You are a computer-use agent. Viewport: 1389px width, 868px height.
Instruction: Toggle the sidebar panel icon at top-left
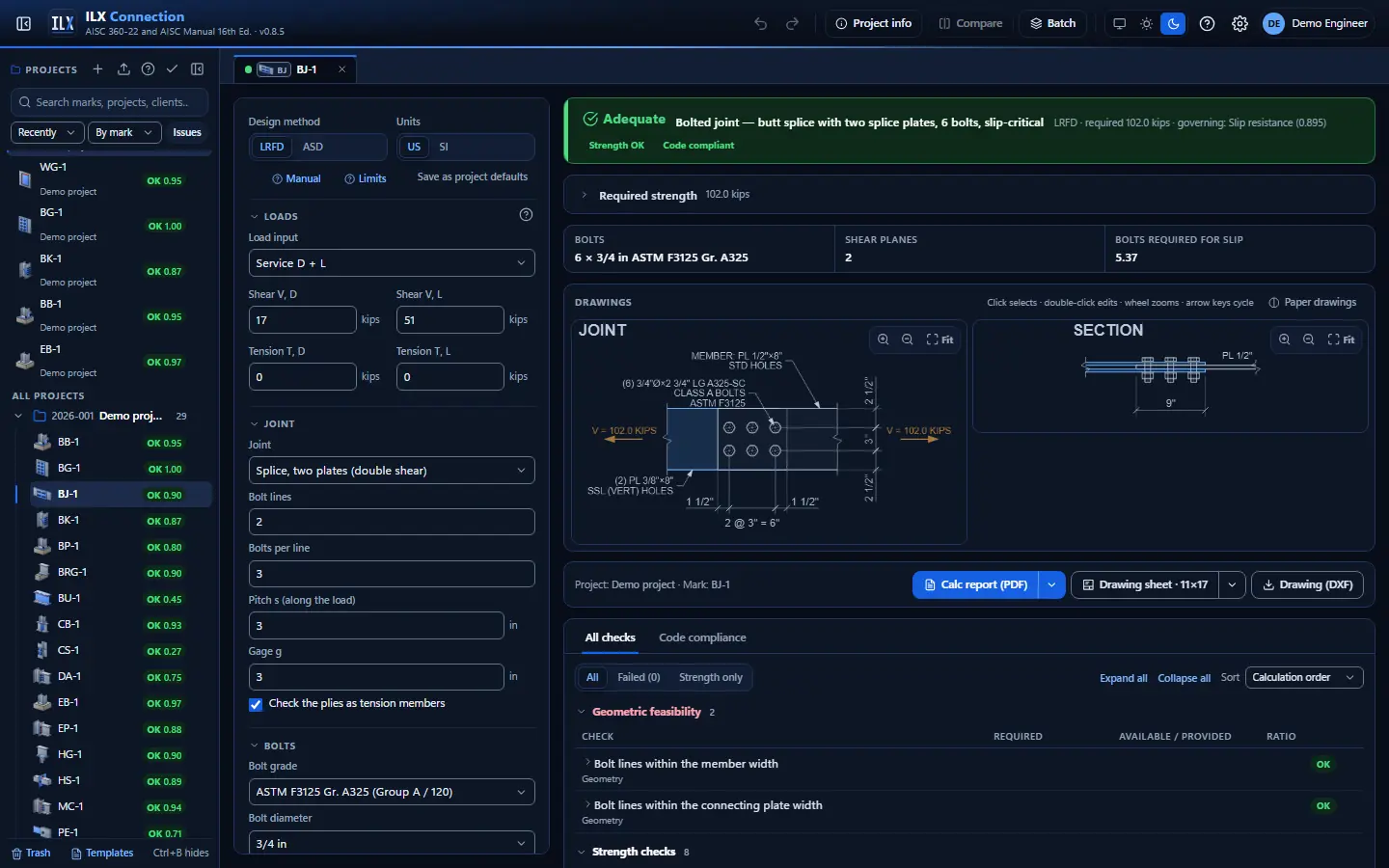point(24,23)
